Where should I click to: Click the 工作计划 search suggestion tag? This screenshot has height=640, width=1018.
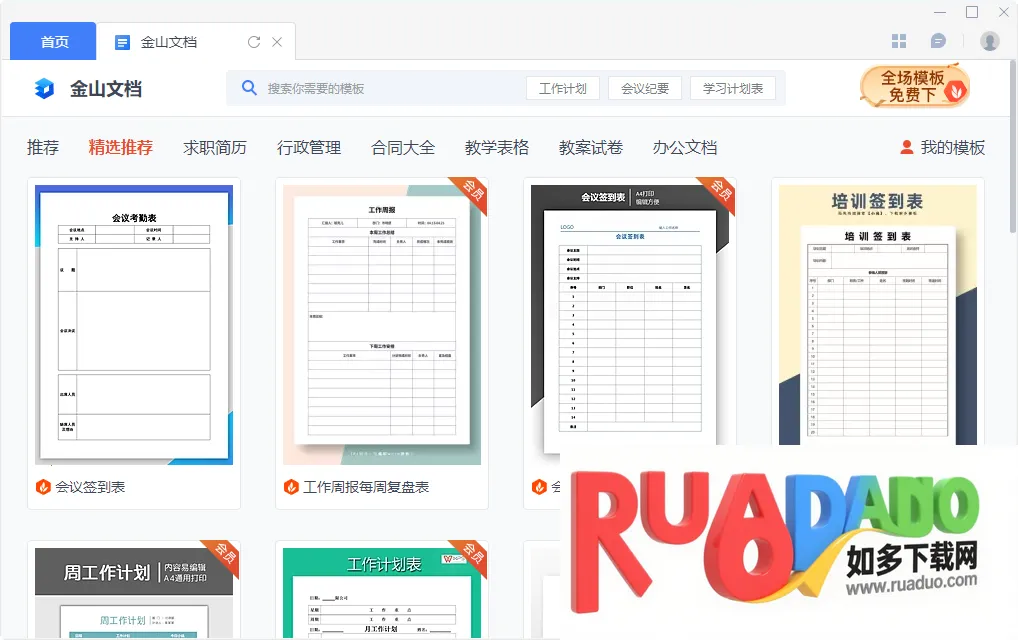click(562, 88)
